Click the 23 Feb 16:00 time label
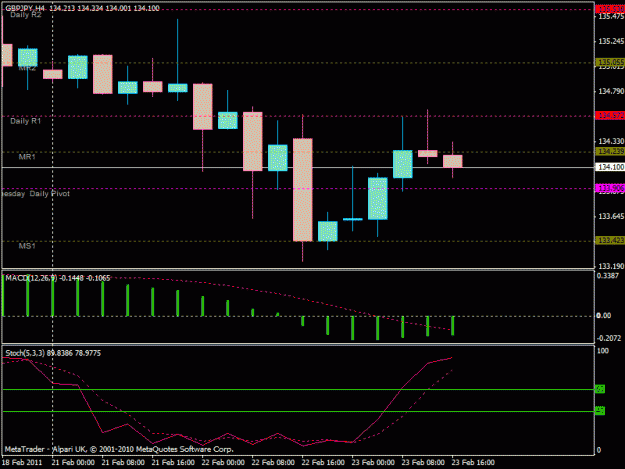This screenshot has width=625, height=469. point(473,463)
